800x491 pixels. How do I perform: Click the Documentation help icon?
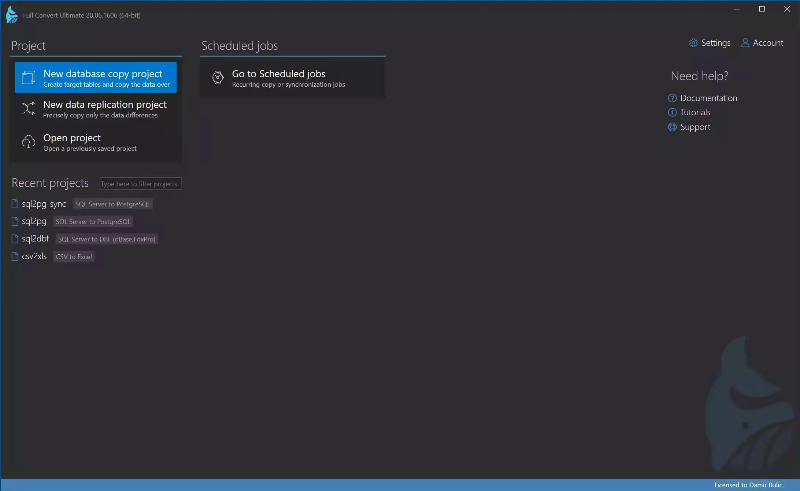coord(672,98)
